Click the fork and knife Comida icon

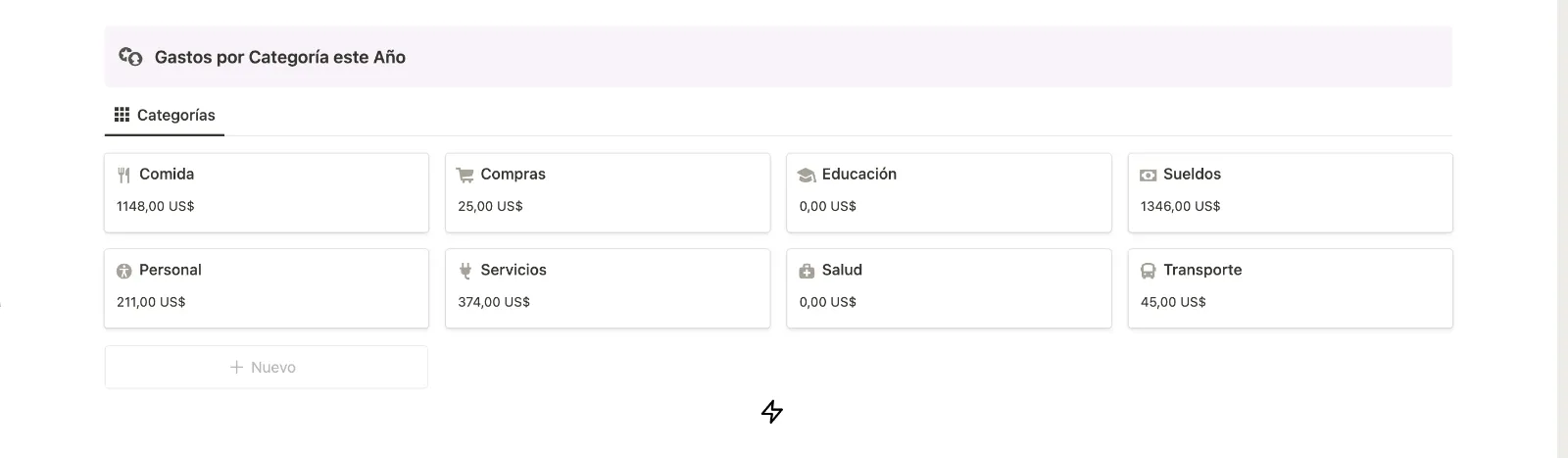(124, 176)
